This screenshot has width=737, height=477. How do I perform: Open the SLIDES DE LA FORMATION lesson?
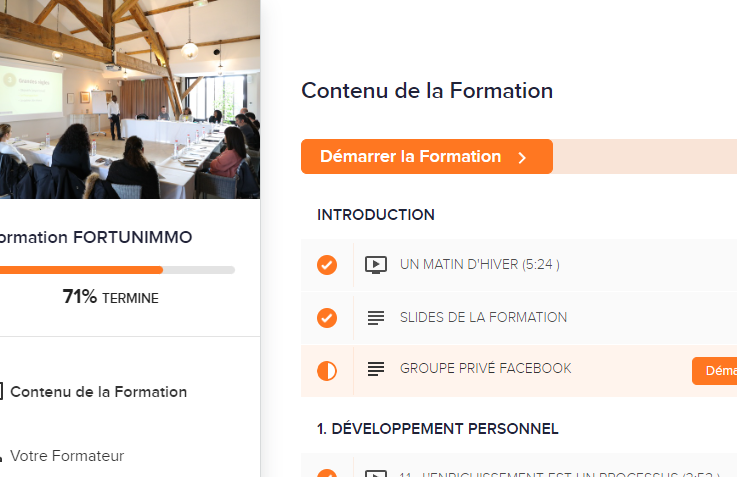tap(483, 318)
